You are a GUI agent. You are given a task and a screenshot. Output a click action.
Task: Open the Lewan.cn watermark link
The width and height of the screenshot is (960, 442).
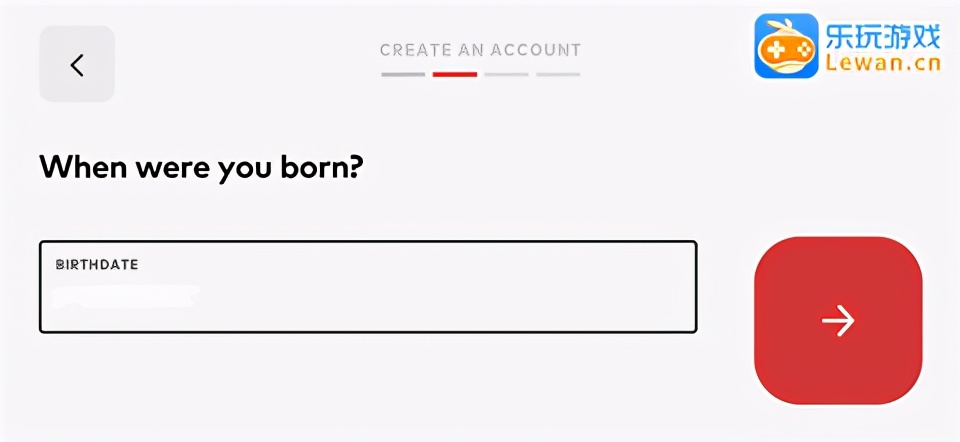click(883, 66)
